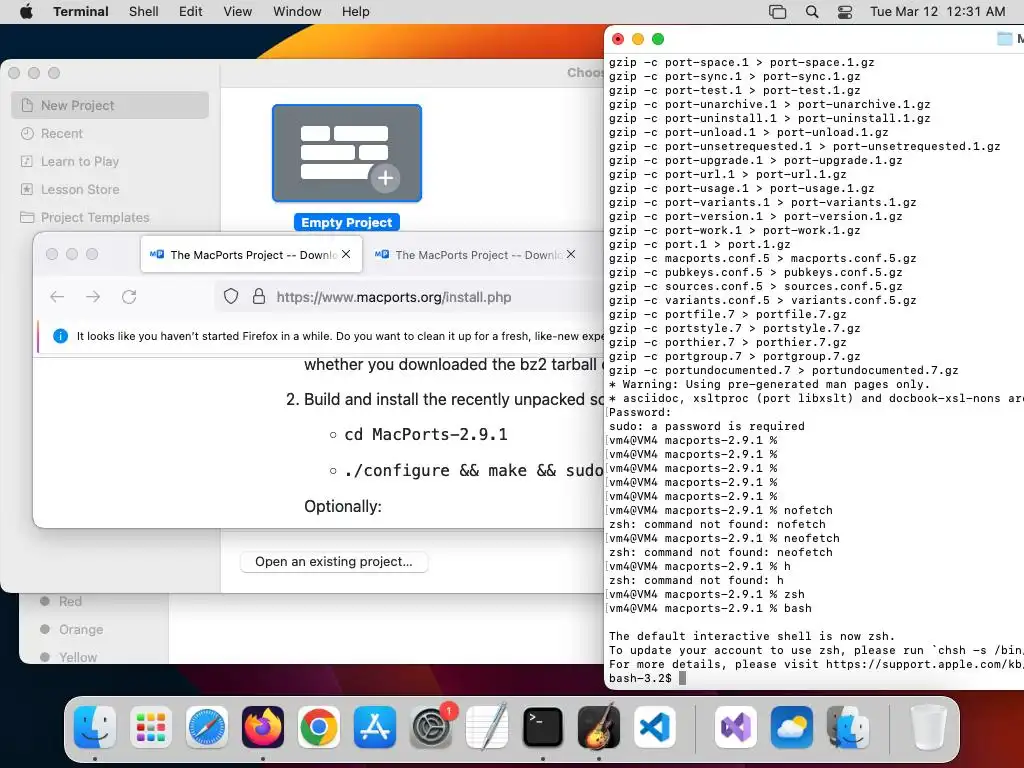The width and height of the screenshot is (1024, 768).
Task: Launch Safari from the Dock
Action: pos(207,727)
